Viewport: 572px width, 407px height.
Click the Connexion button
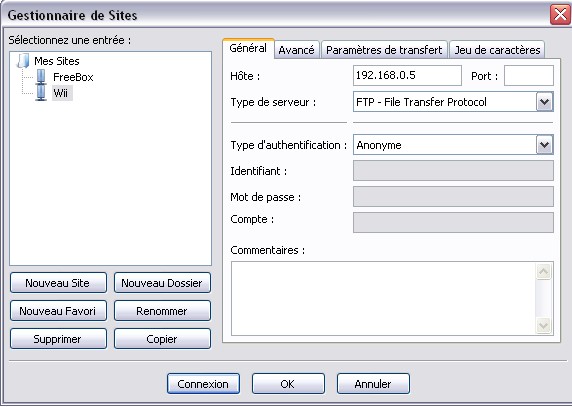(203, 384)
